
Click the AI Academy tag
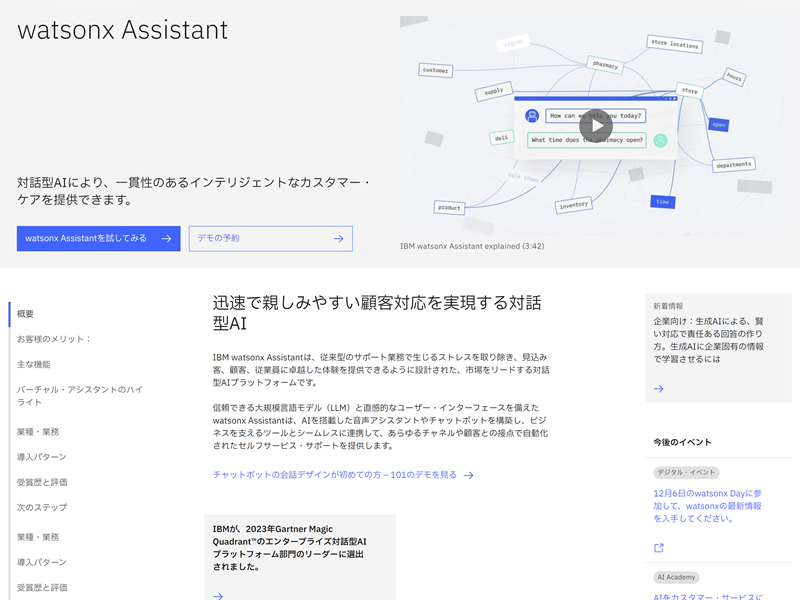(676, 577)
